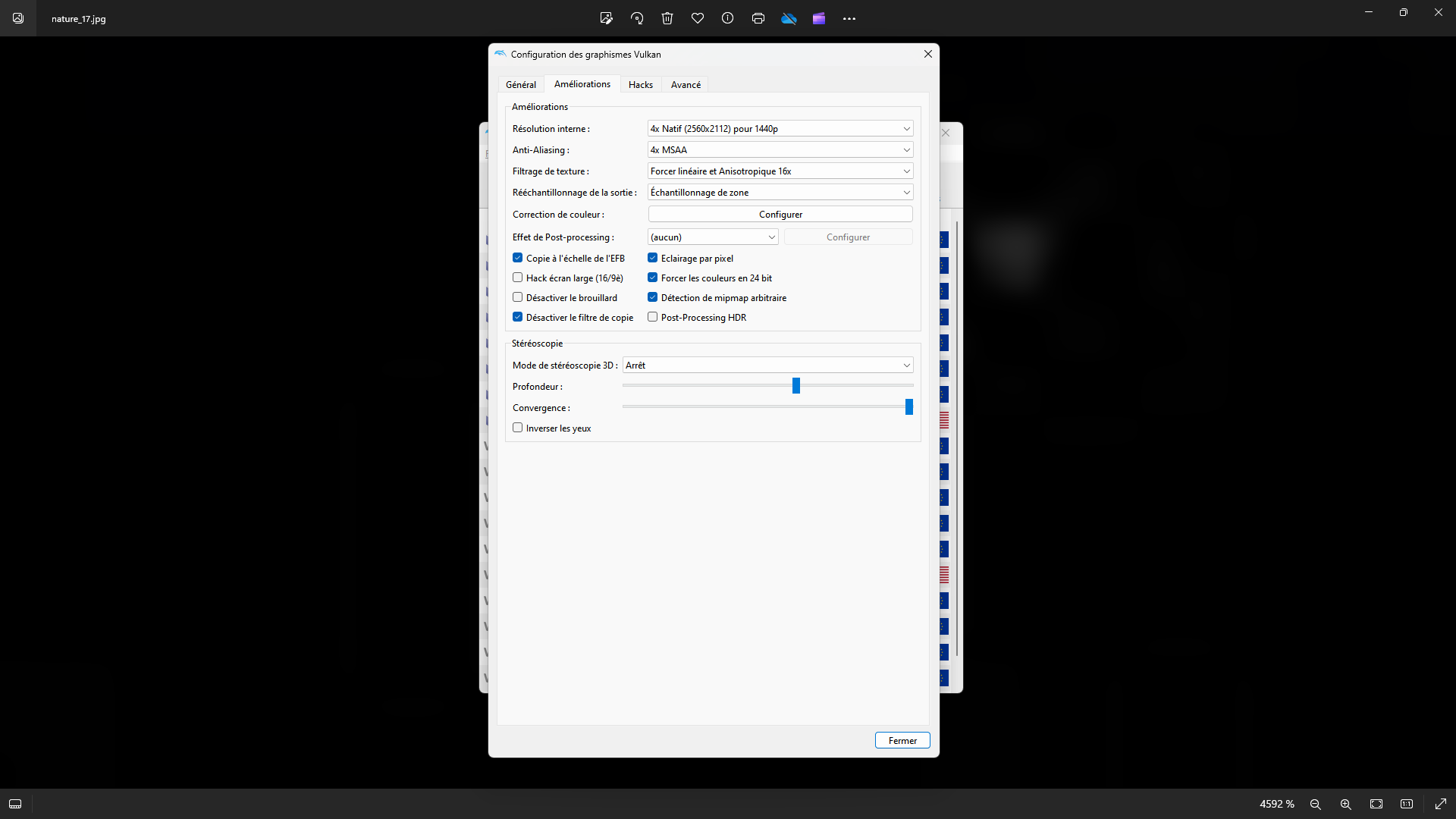Click Résolution interne label text
Viewport: 1456px width, 819px height.
click(551, 129)
